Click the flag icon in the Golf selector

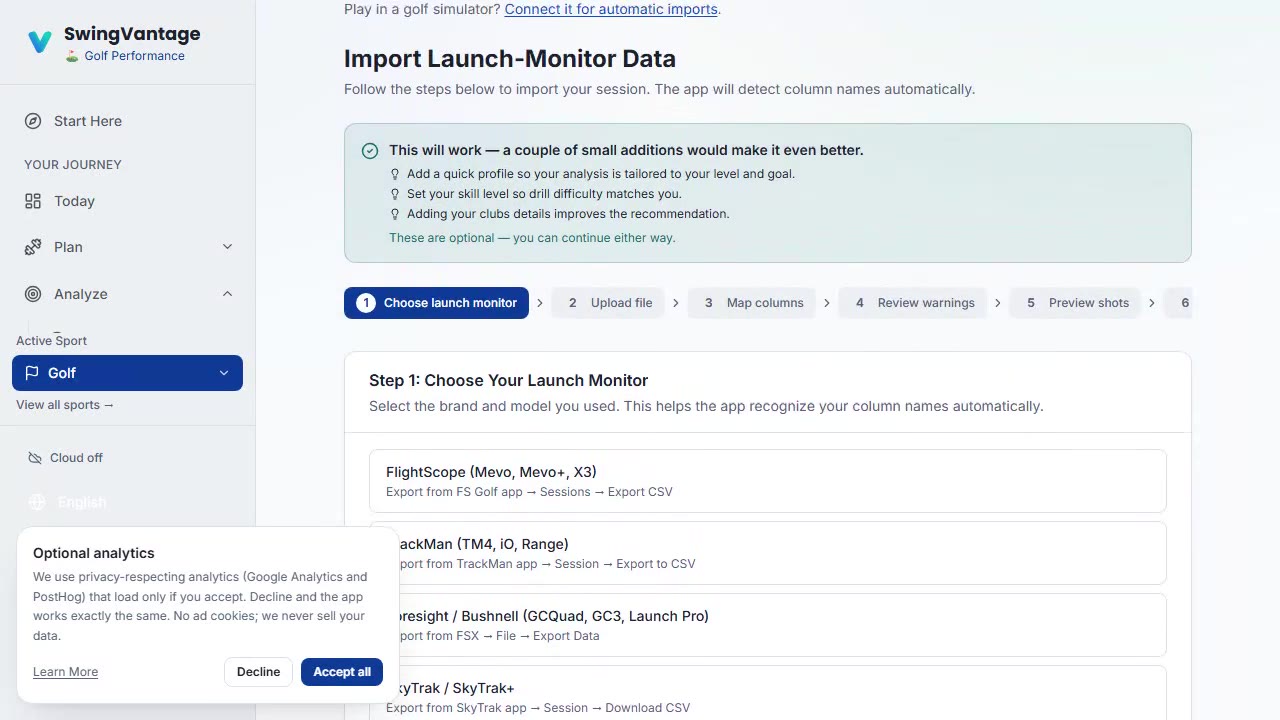click(32, 373)
